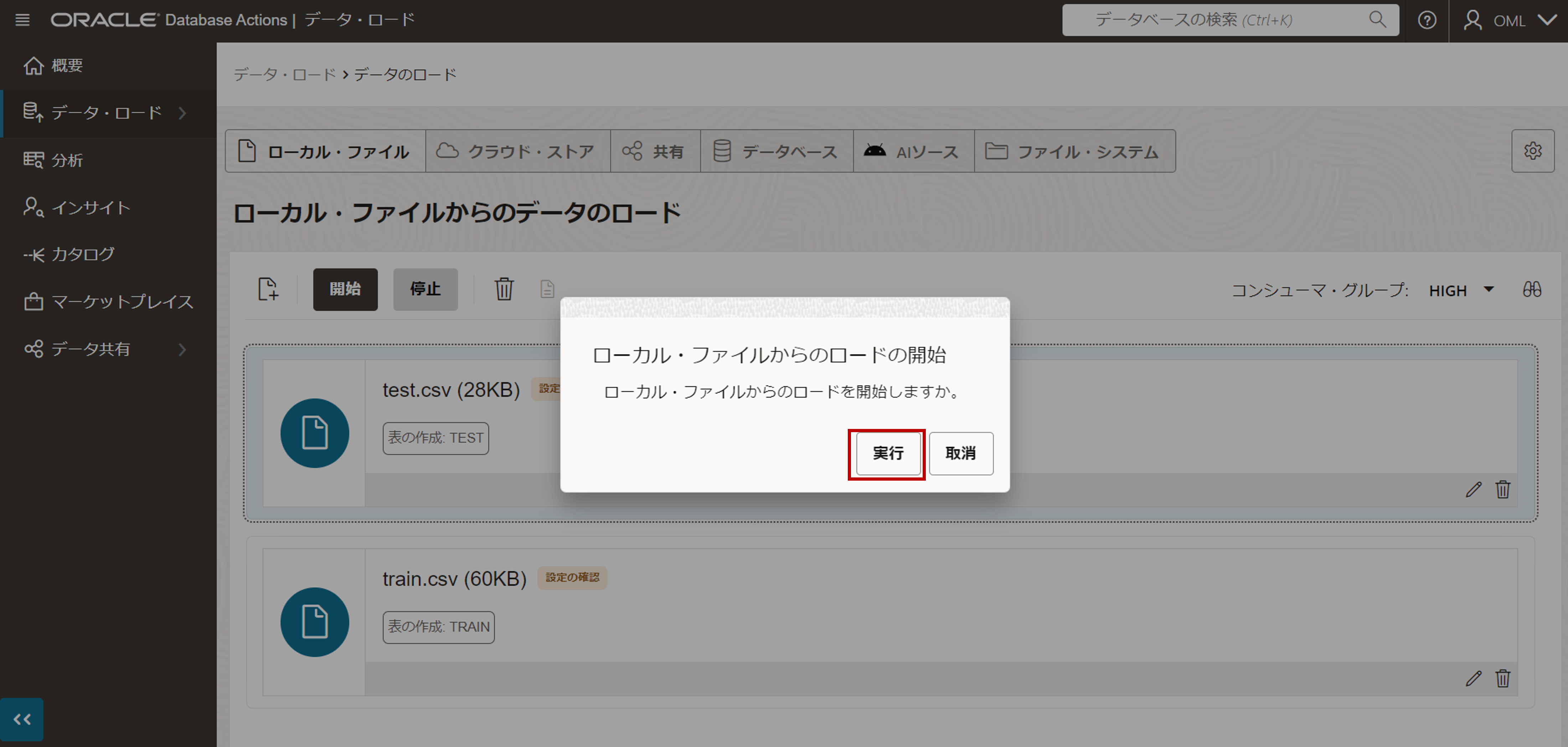1568x747 pixels.
Task: Open the hamburger navigation menu icon
Action: click(x=22, y=20)
